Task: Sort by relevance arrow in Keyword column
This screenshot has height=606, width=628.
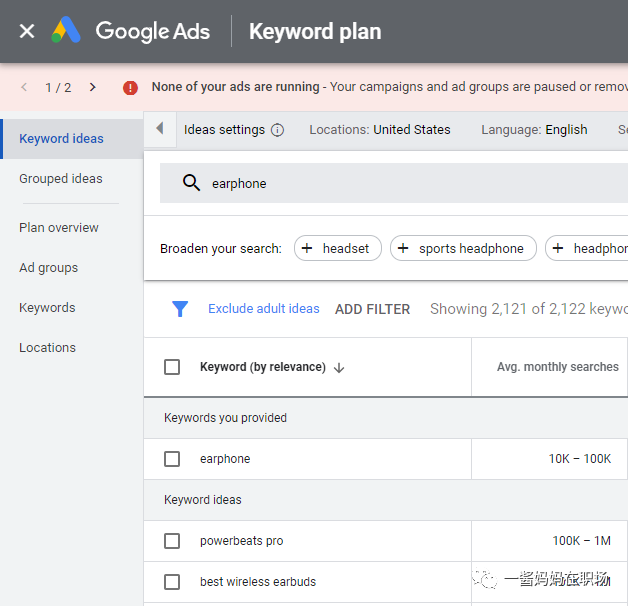Action: point(339,367)
